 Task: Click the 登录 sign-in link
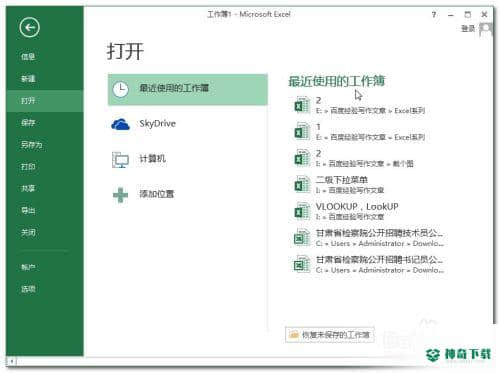pos(468,29)
